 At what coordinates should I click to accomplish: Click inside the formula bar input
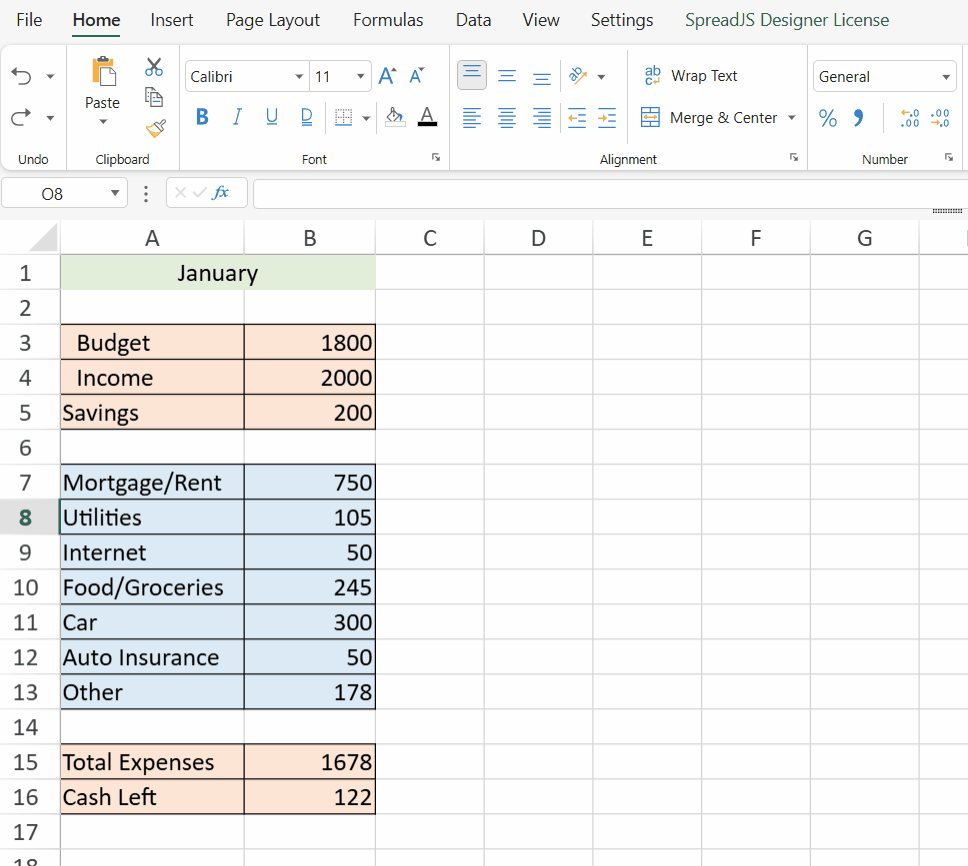[x=611, y=193]
